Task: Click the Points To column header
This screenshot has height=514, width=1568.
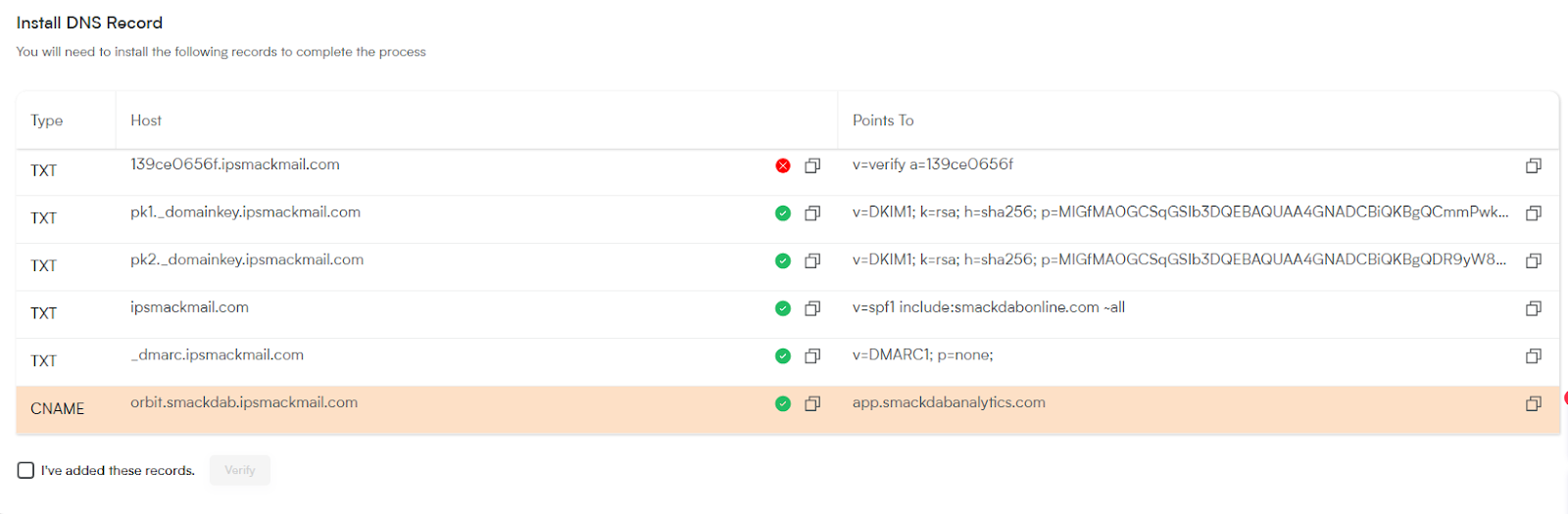Action: pos(883,120)
